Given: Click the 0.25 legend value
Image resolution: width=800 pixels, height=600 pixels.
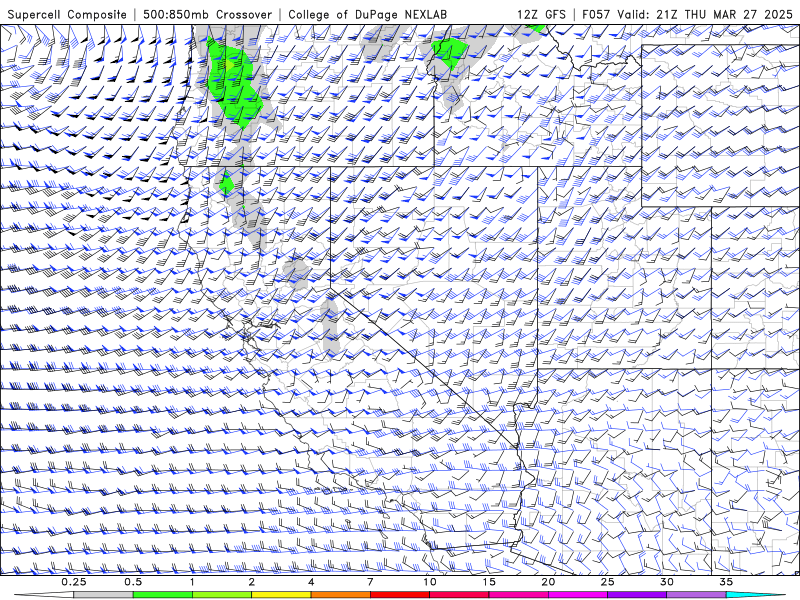Looking at the screenshot, I should [74, 582].
